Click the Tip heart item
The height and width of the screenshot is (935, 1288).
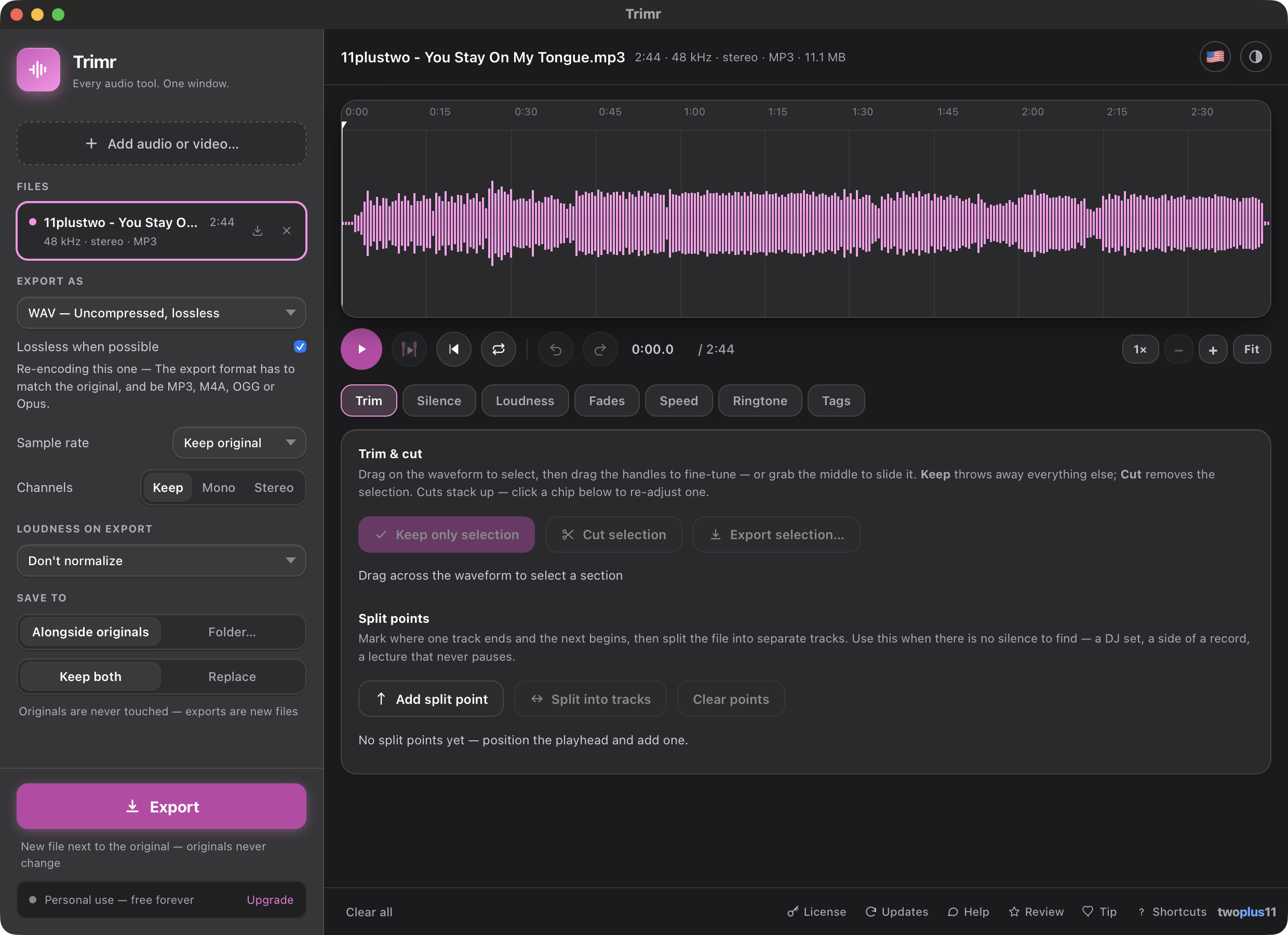1099,912
